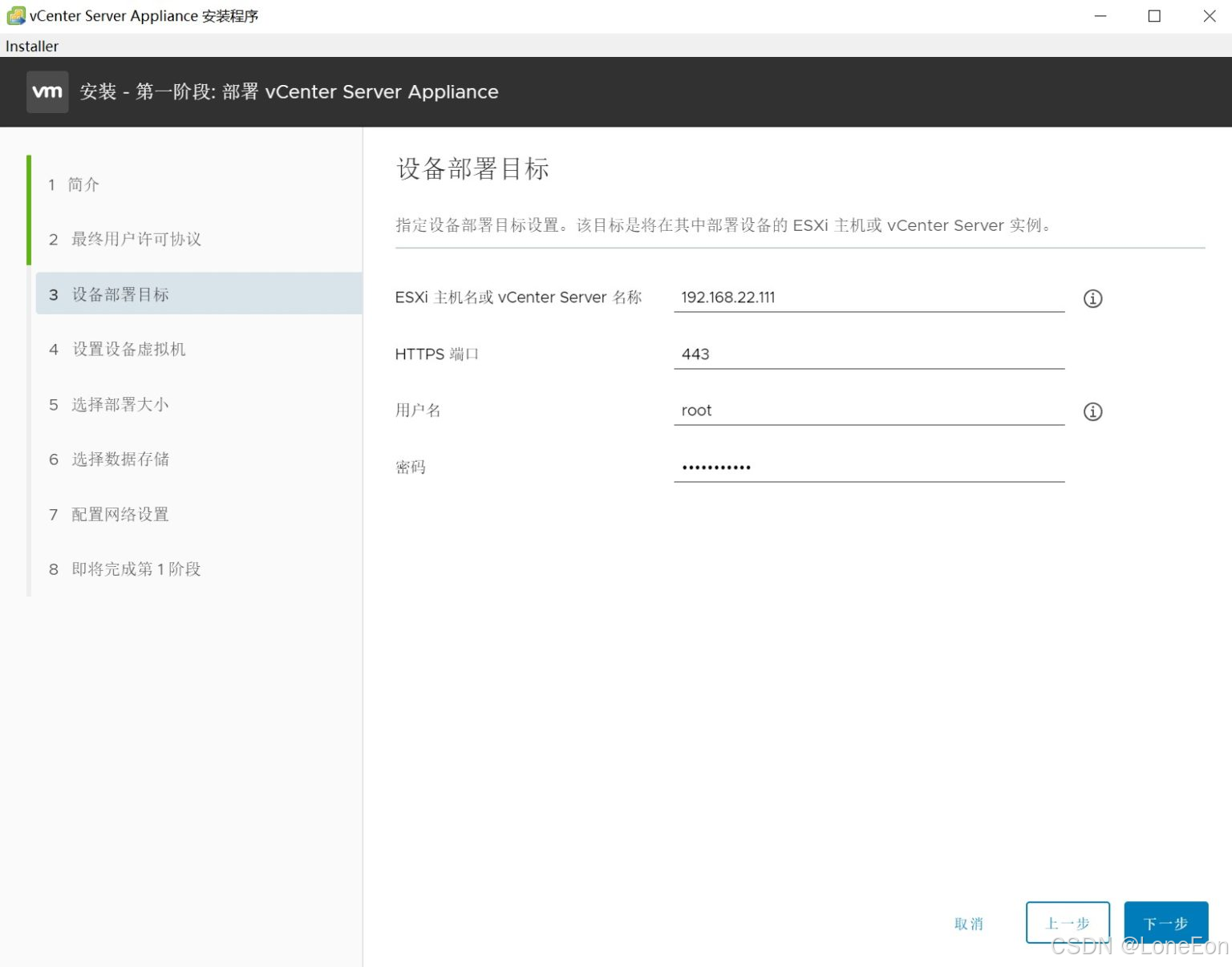Screen dimensions: 1232x967
Task: Click the info icon beside 用户名 field
Action: pos(1092,411)
